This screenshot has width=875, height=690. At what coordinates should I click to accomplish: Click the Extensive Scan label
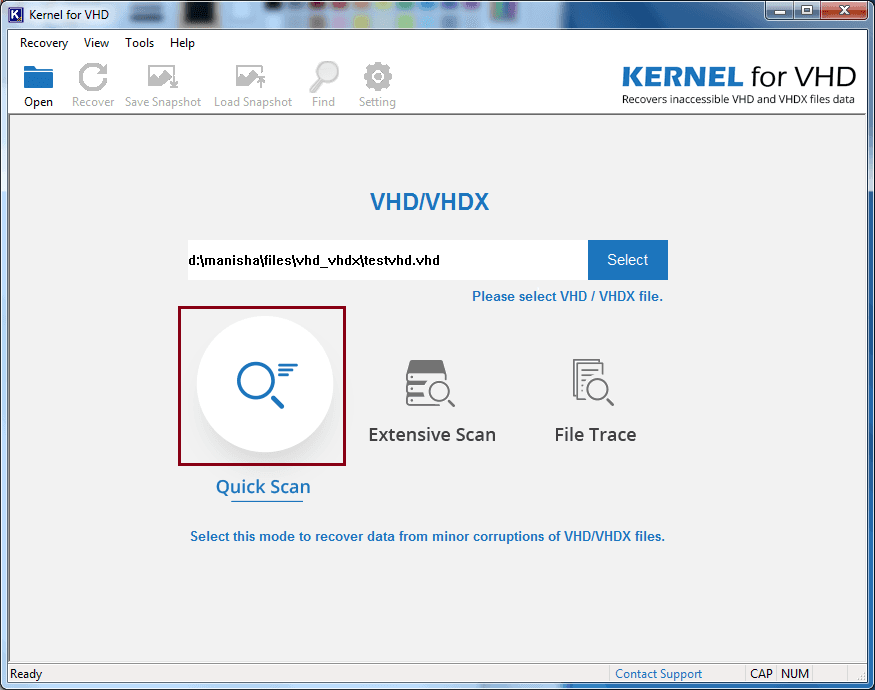(432, 434)
